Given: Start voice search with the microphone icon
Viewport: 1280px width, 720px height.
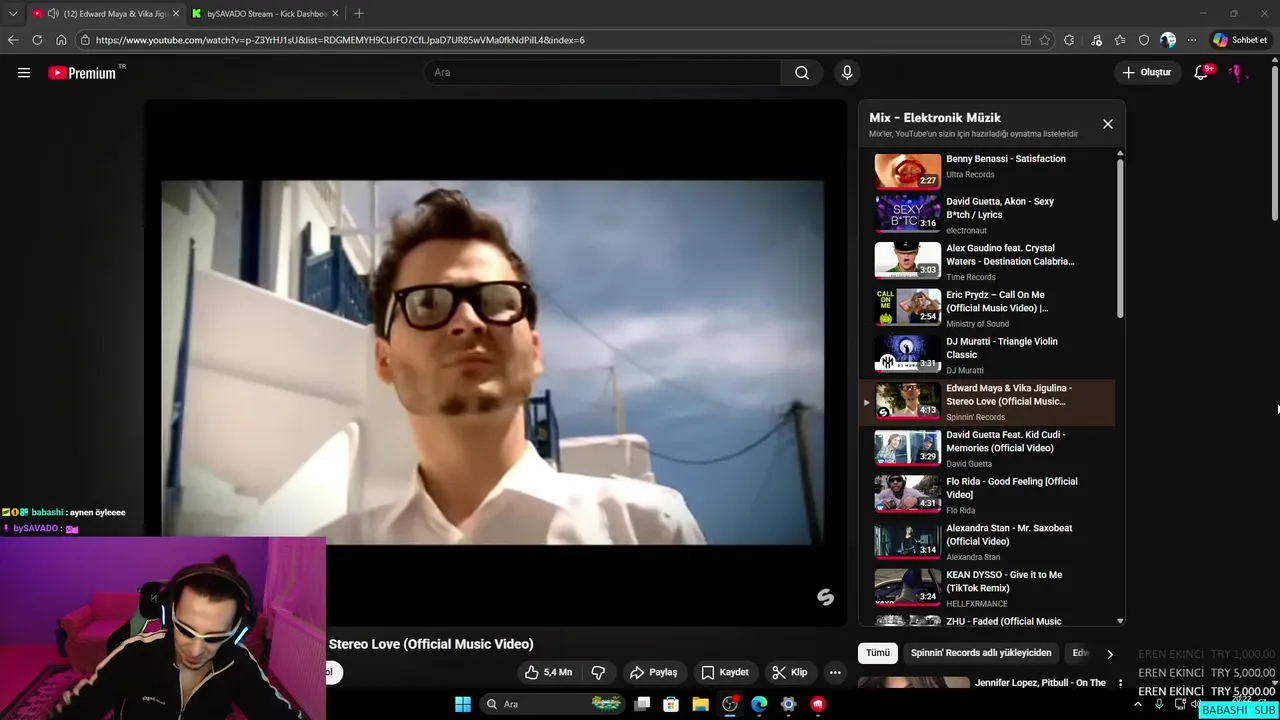Looking at the screenshot, I should coord(847,72).
